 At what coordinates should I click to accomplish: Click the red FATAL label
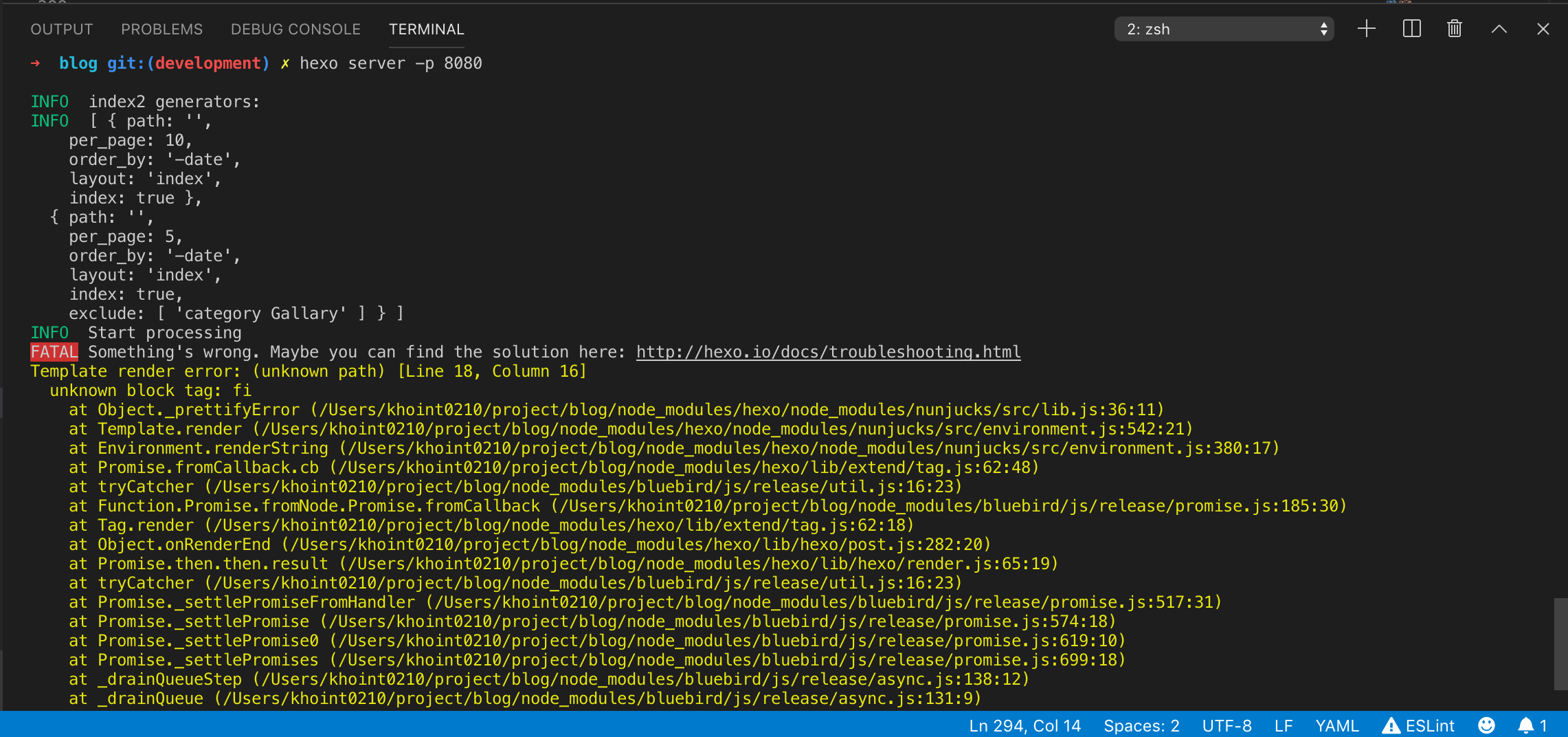tap(54, 352)
